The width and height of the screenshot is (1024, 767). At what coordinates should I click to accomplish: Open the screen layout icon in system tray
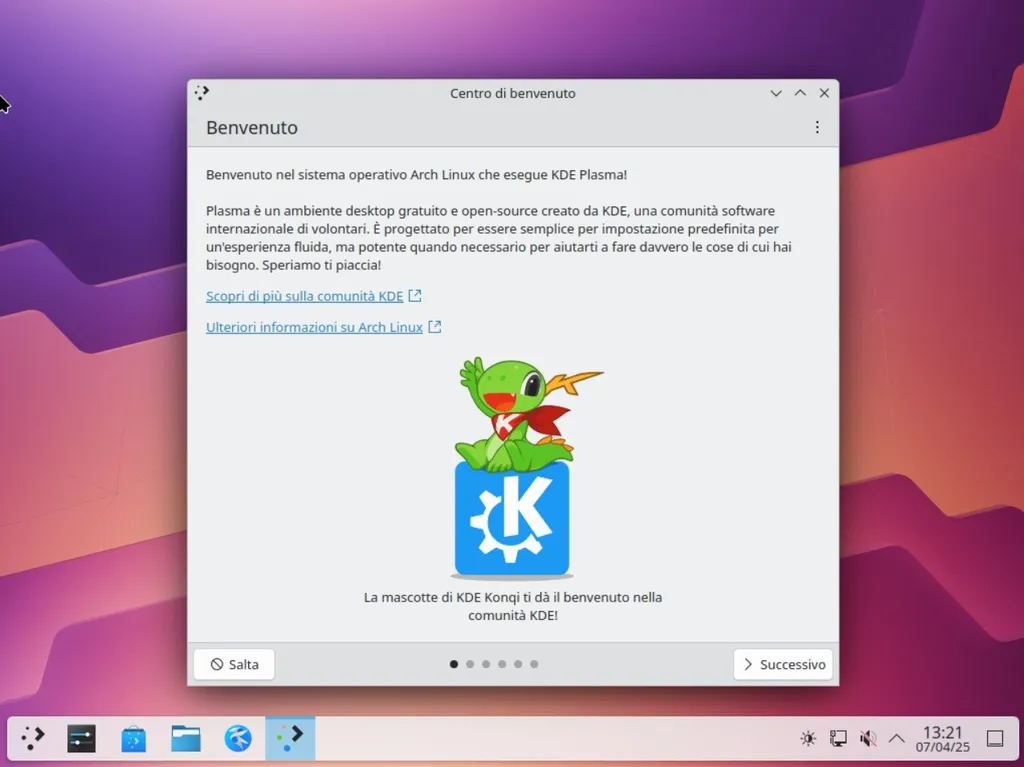[837, 738]
